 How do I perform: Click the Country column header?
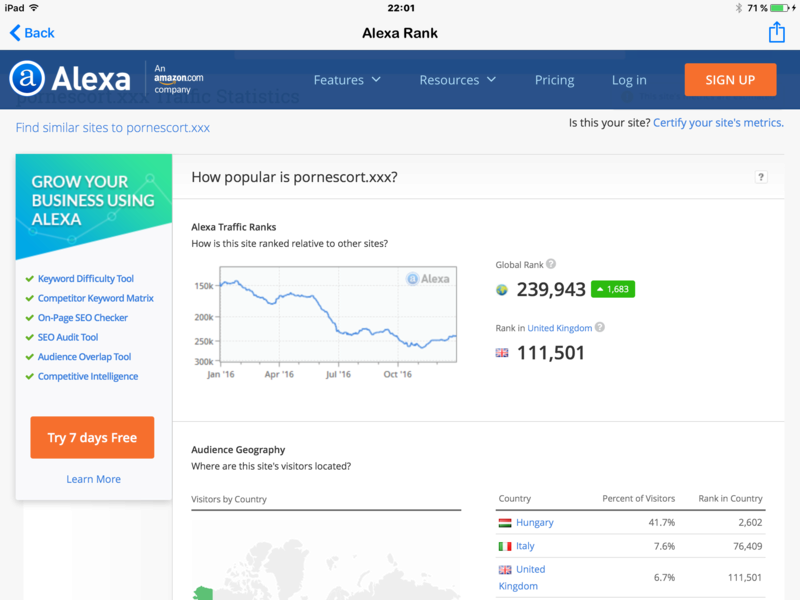(x=514, y=498)
